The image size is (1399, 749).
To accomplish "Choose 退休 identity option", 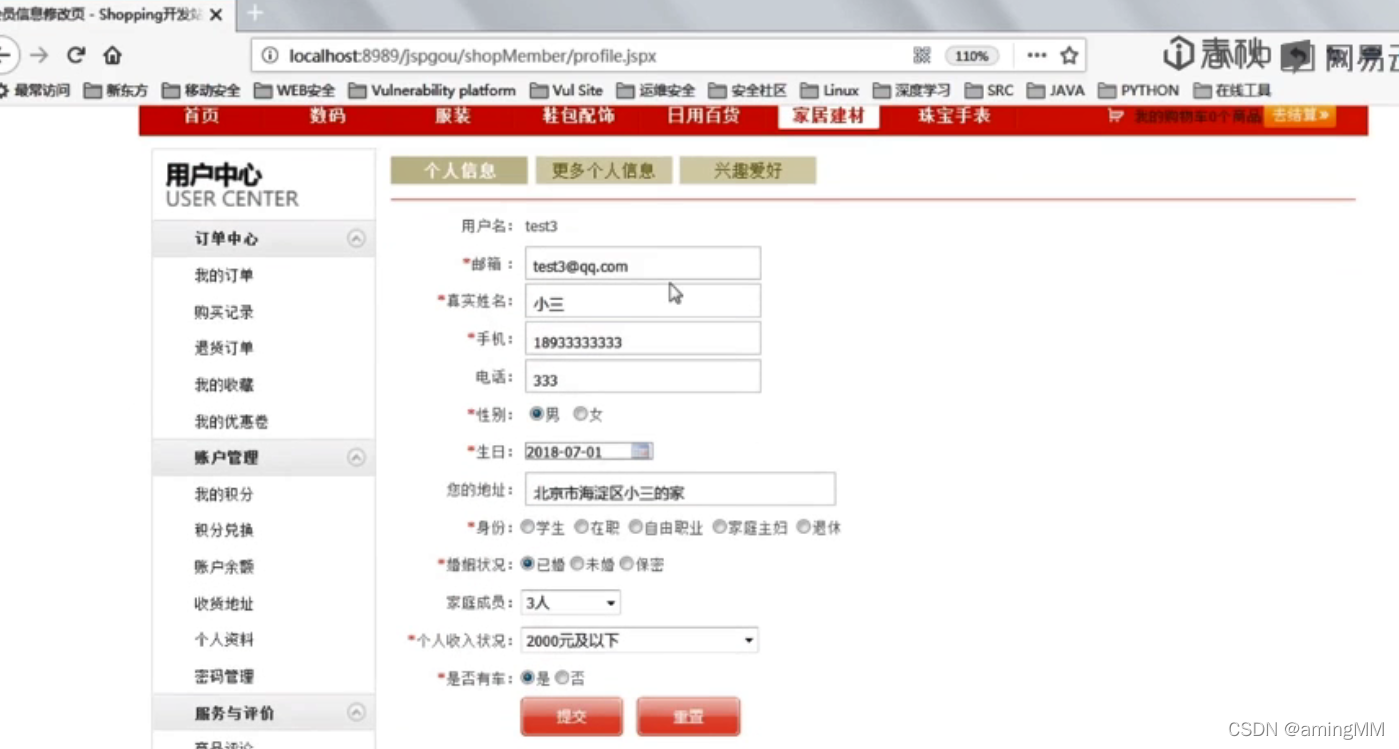I will click(x=803, y=527).
